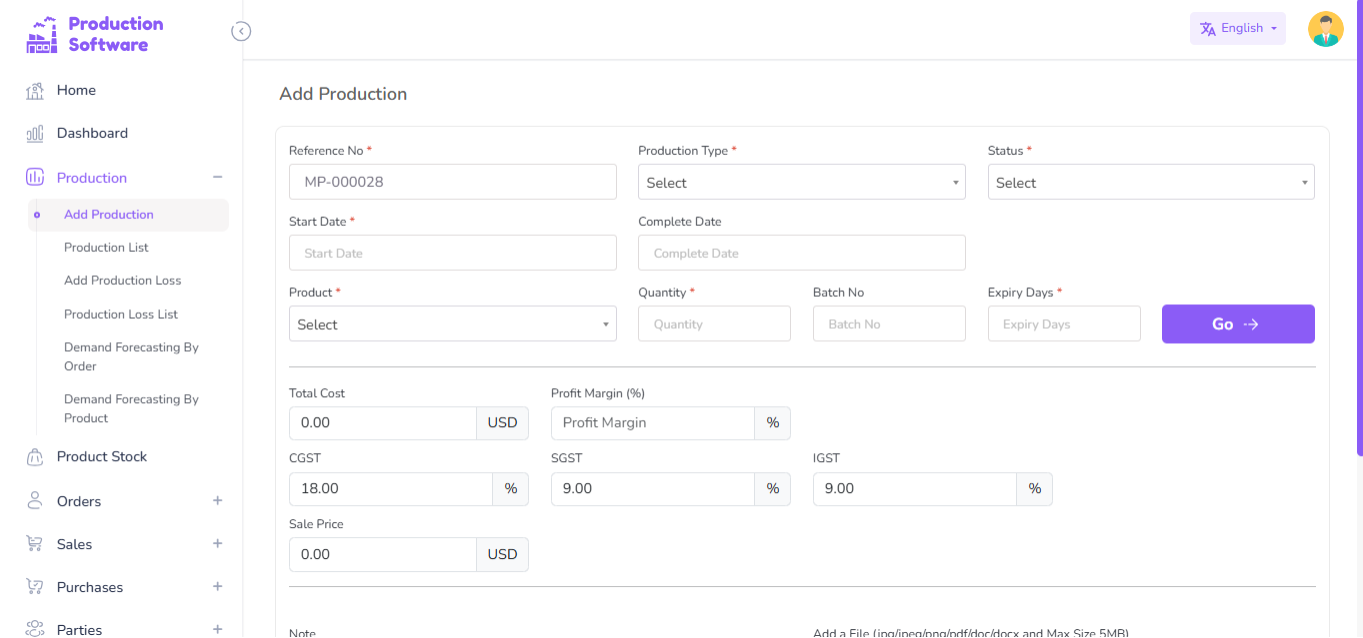1363x638 pixels.
Task: Click the Production Software factory logo
Action: [42, 34]
